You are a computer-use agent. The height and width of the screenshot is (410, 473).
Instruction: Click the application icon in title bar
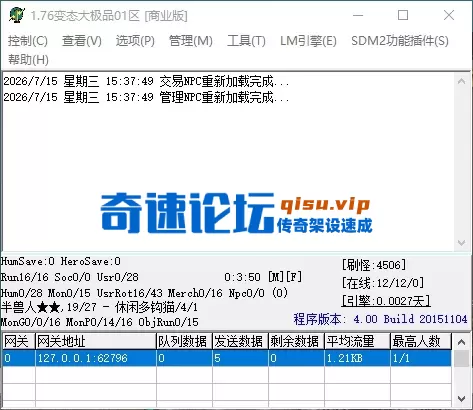16,15
